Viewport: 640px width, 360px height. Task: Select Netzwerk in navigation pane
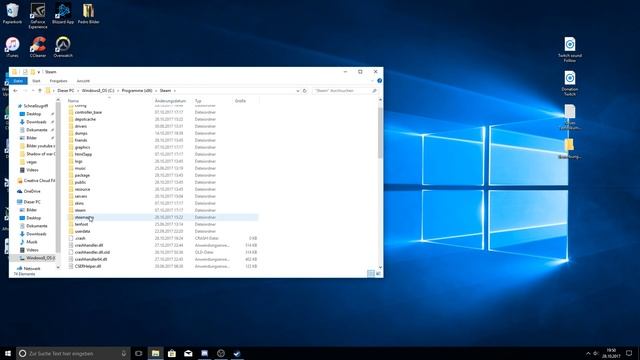32,269
